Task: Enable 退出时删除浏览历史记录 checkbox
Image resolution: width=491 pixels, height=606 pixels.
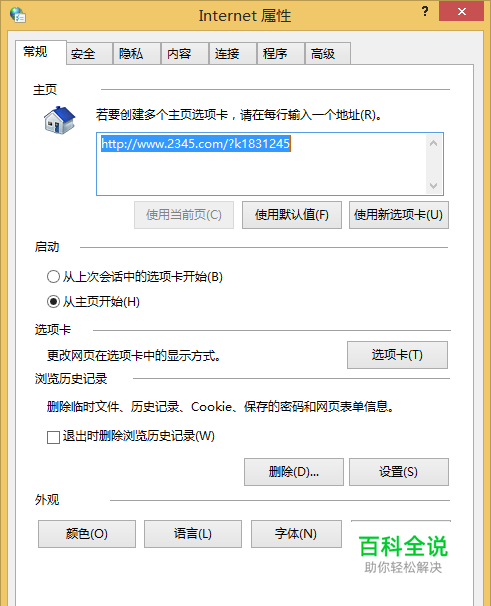Action: 53,437
